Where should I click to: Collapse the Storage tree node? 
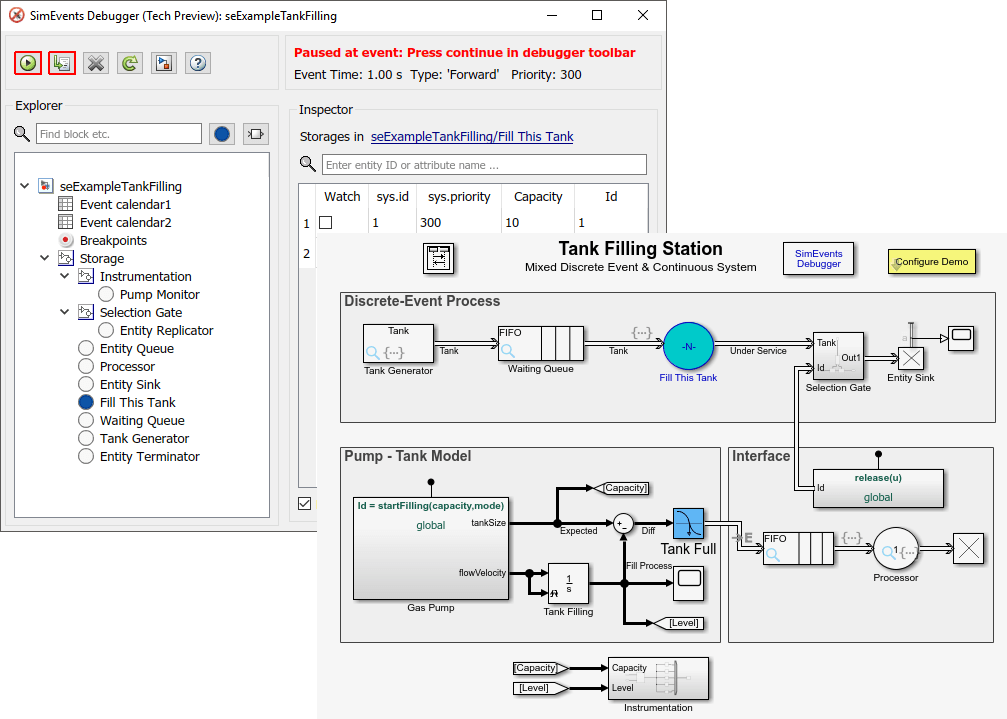tap(44, 258)
